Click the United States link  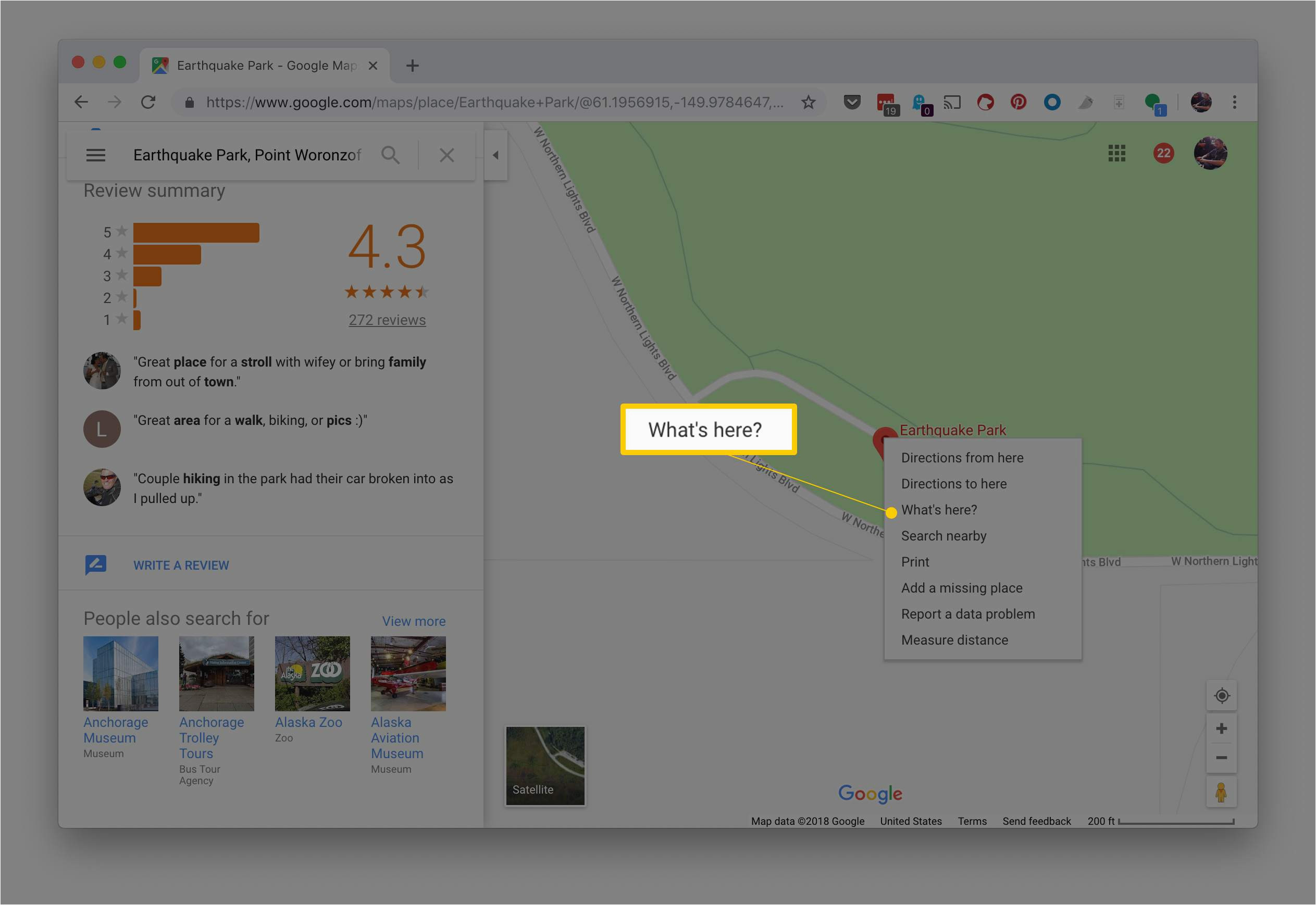point(911,821)
